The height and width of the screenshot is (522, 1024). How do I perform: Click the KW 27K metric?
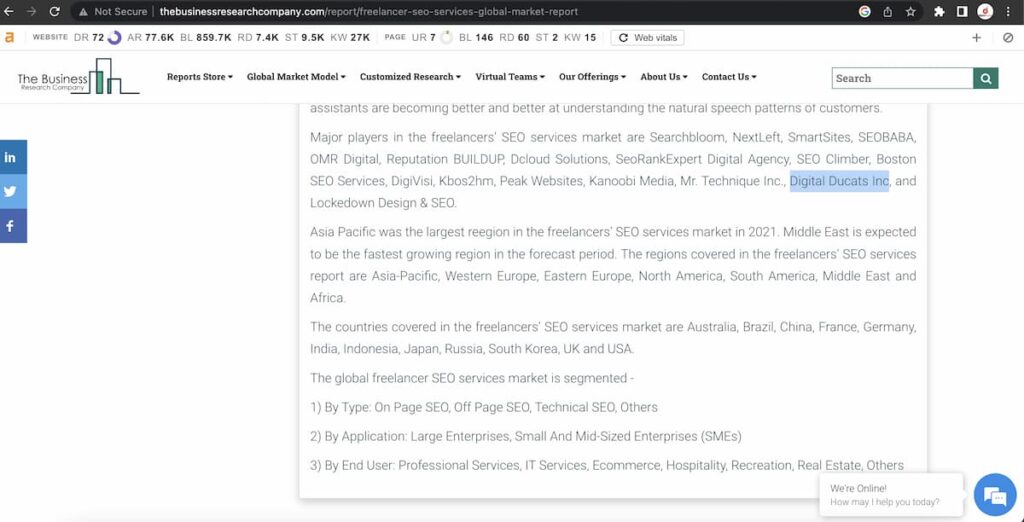pyautogui.click(x=350, y=37)
